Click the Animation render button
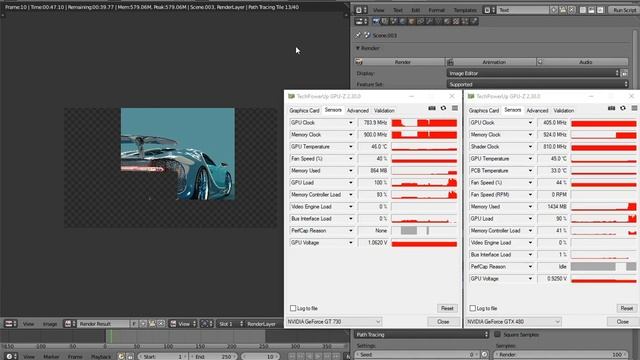640x360 pixels. tap(491, 62)
